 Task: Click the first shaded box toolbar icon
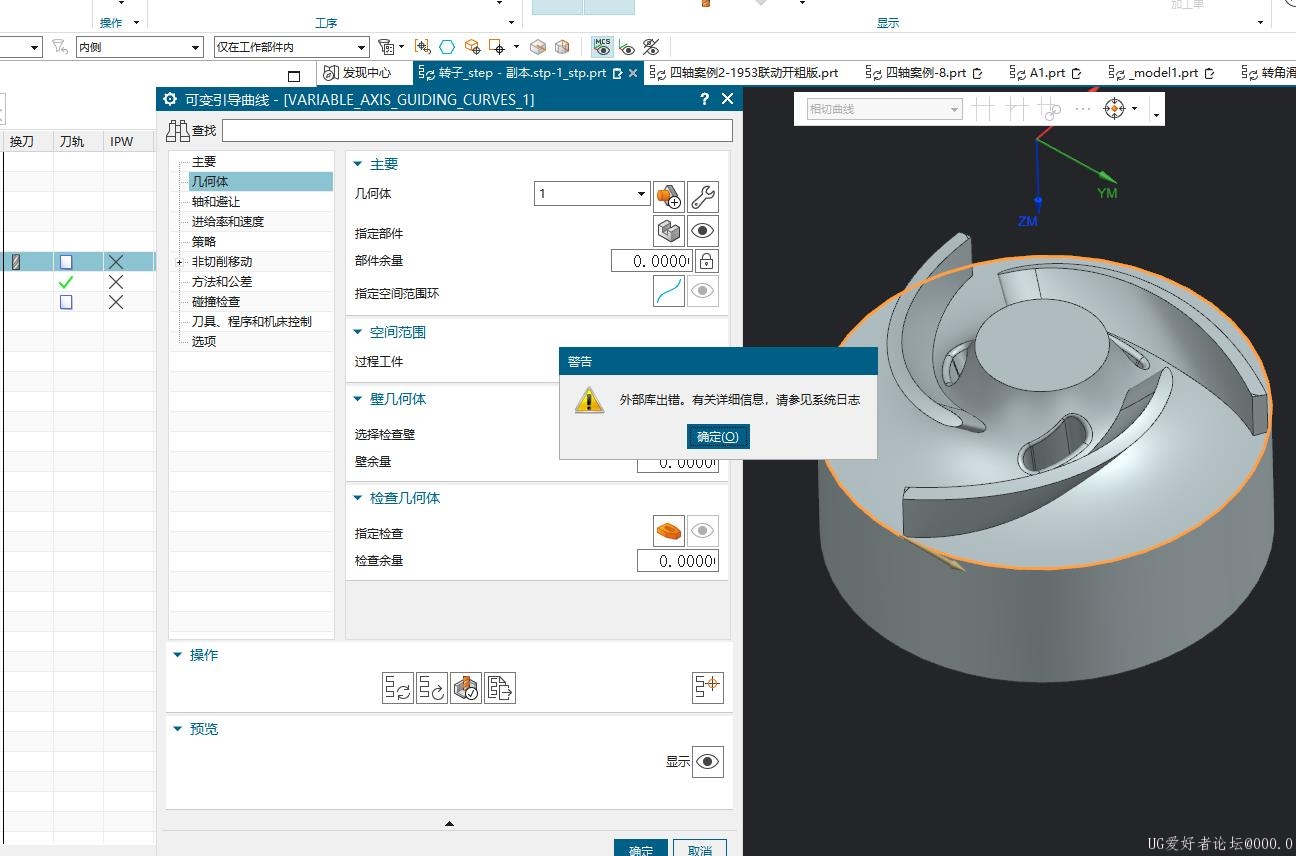pyautogui.click(x=538, y=47)
